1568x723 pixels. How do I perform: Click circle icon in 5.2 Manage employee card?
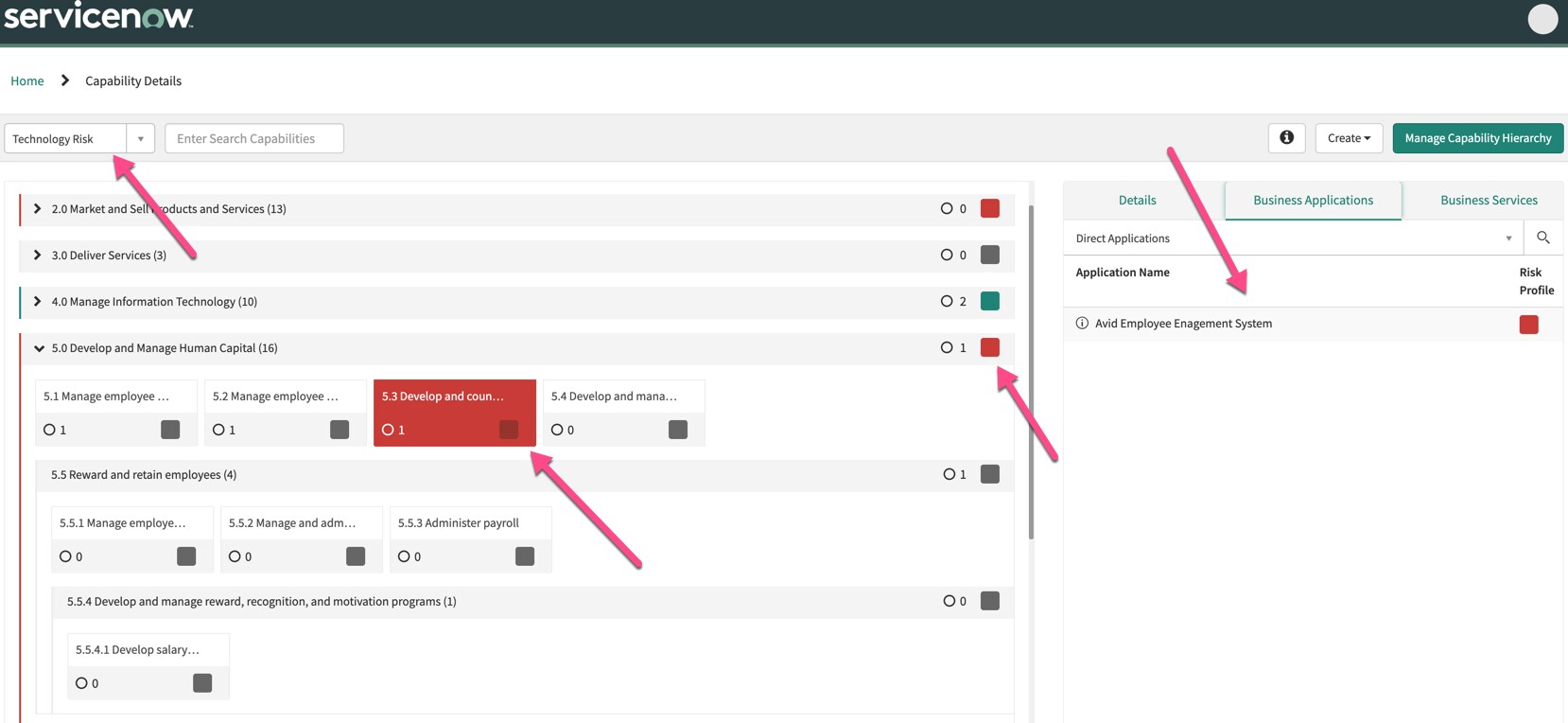218,430
